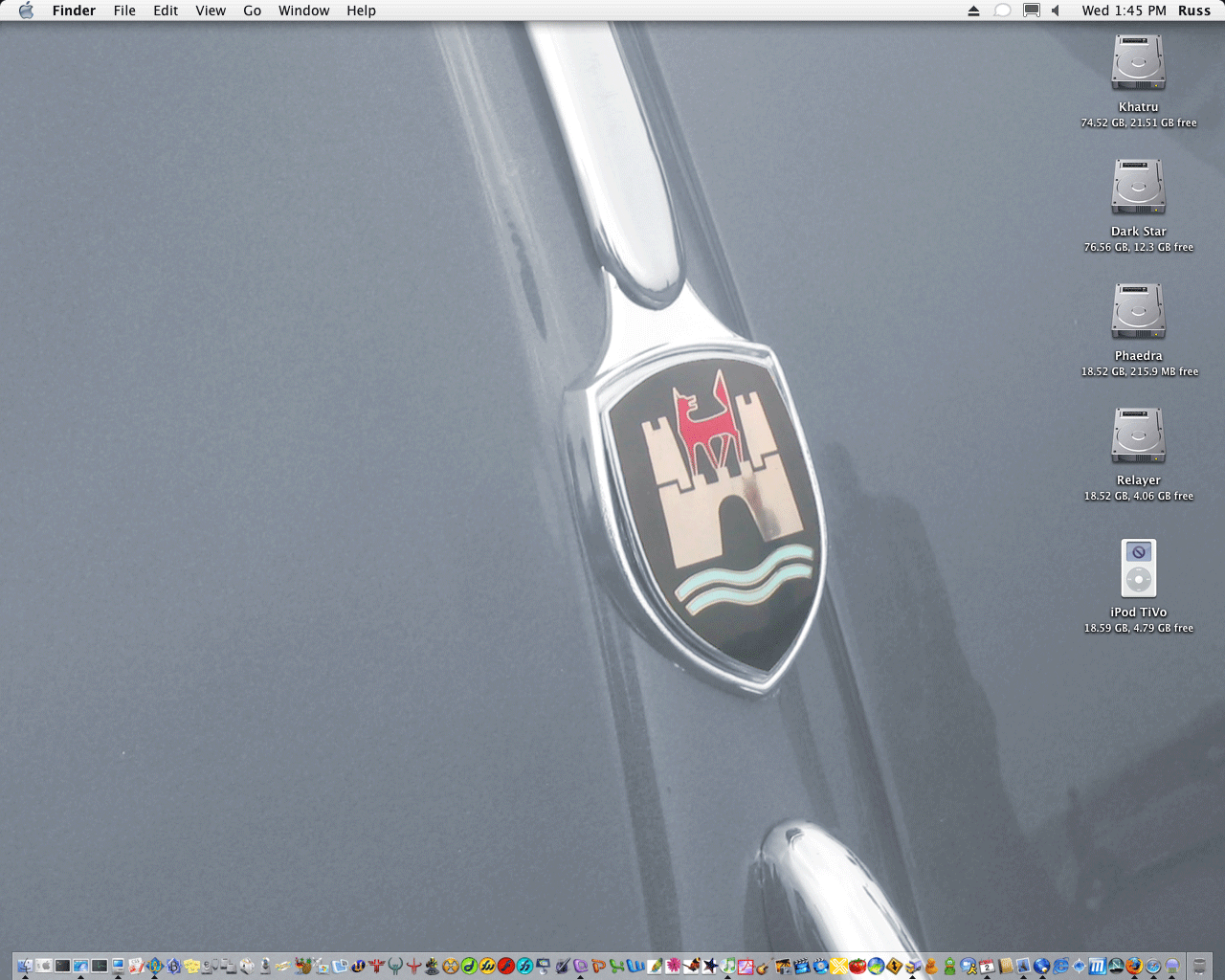This screenshot has height=980, width=1225.
Task: Click the Relayer drive name label
Action: click(1139, 480)
